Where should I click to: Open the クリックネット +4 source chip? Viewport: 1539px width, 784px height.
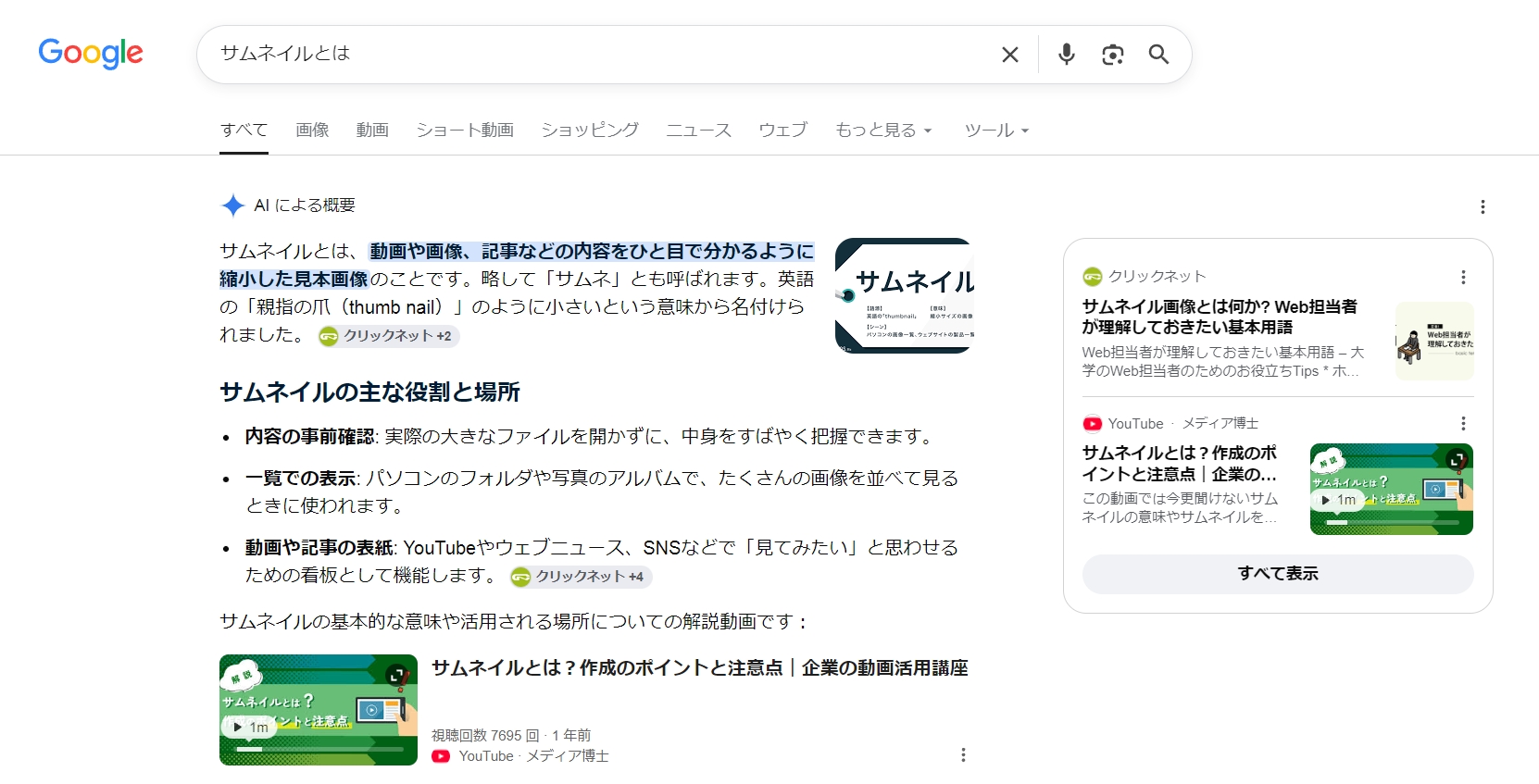(581, 577)
